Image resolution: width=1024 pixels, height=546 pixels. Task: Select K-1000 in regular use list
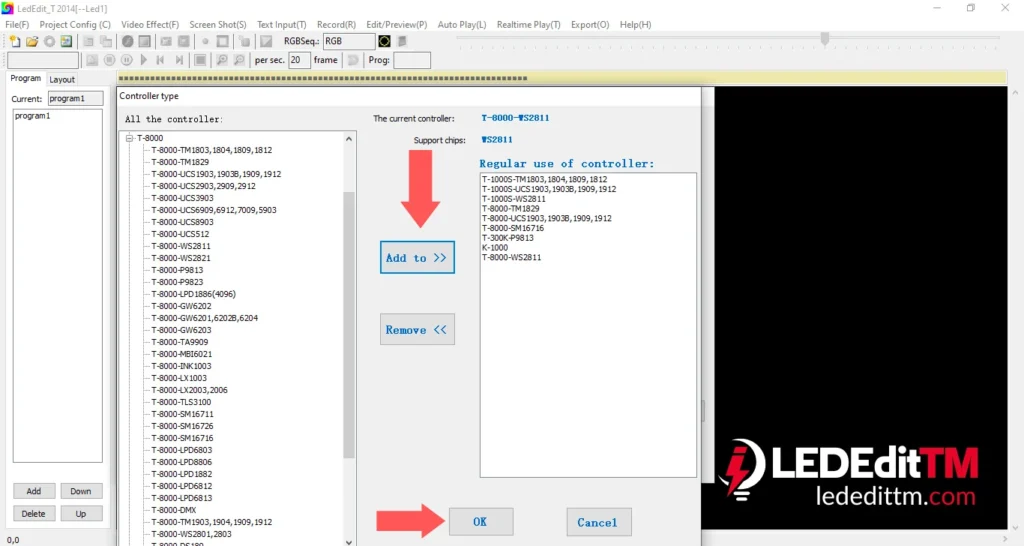(x=495, y=248)
